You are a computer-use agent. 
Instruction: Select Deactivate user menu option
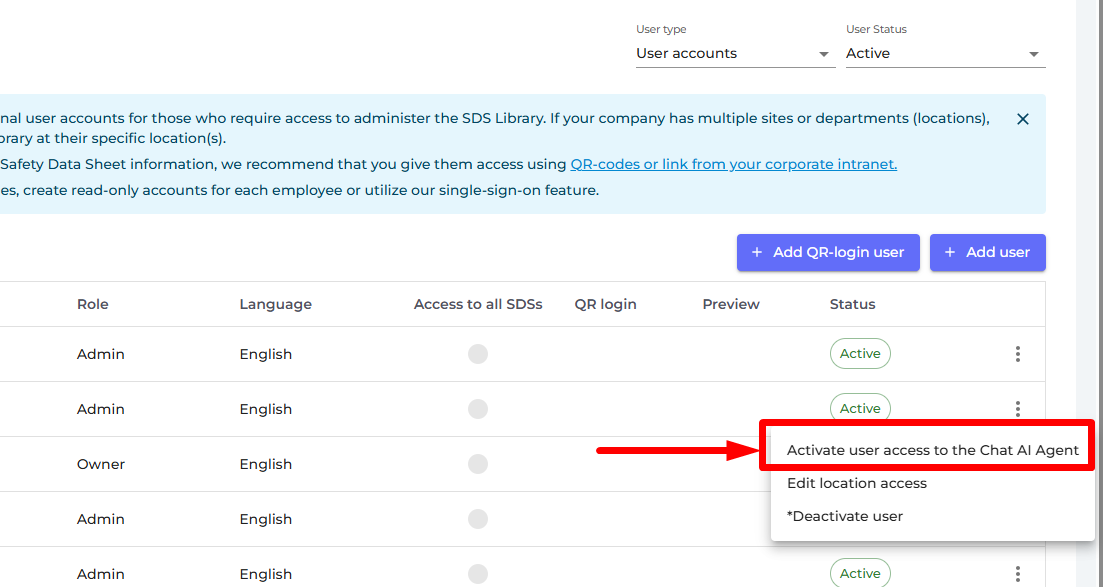click(845, 516)
